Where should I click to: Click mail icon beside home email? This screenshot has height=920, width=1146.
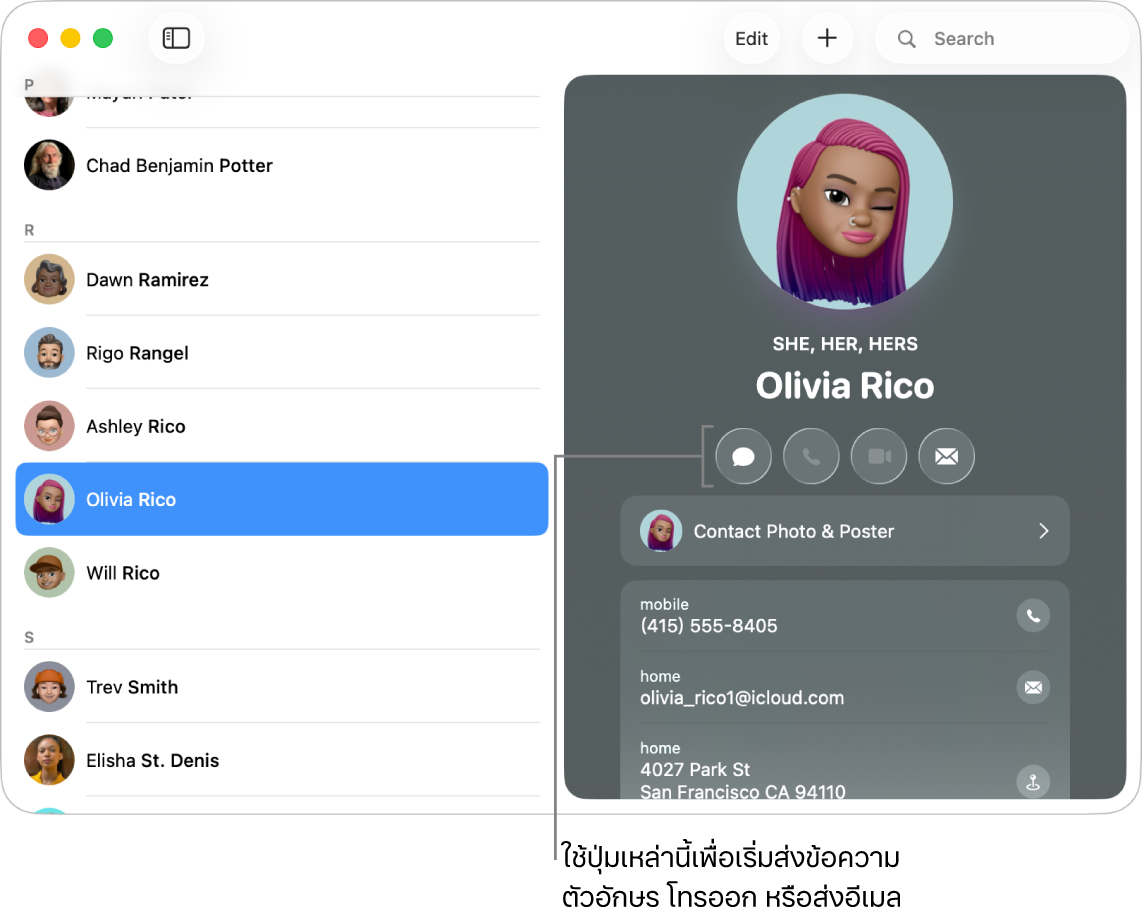tap(1033, 687)
